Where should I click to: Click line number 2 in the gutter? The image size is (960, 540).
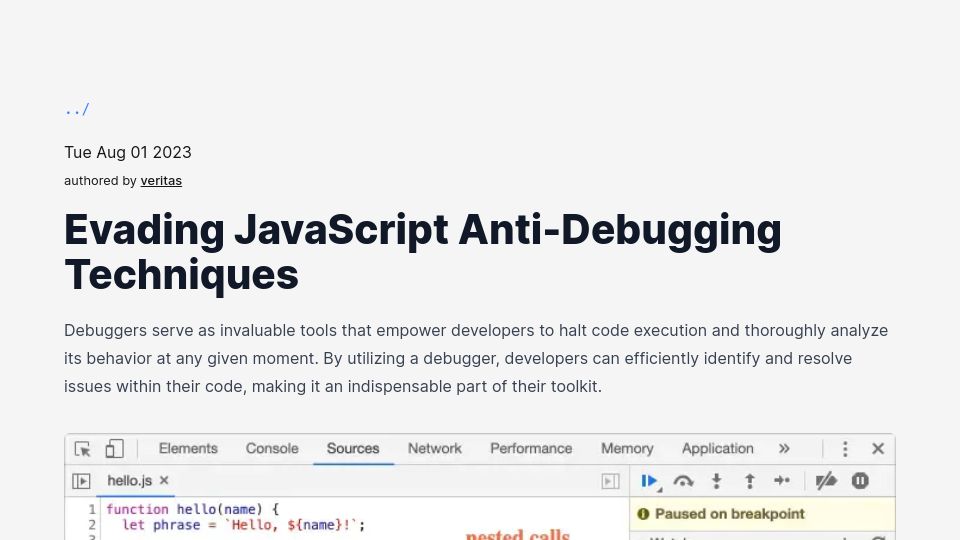pyautogui.click(x=92, y=525)
